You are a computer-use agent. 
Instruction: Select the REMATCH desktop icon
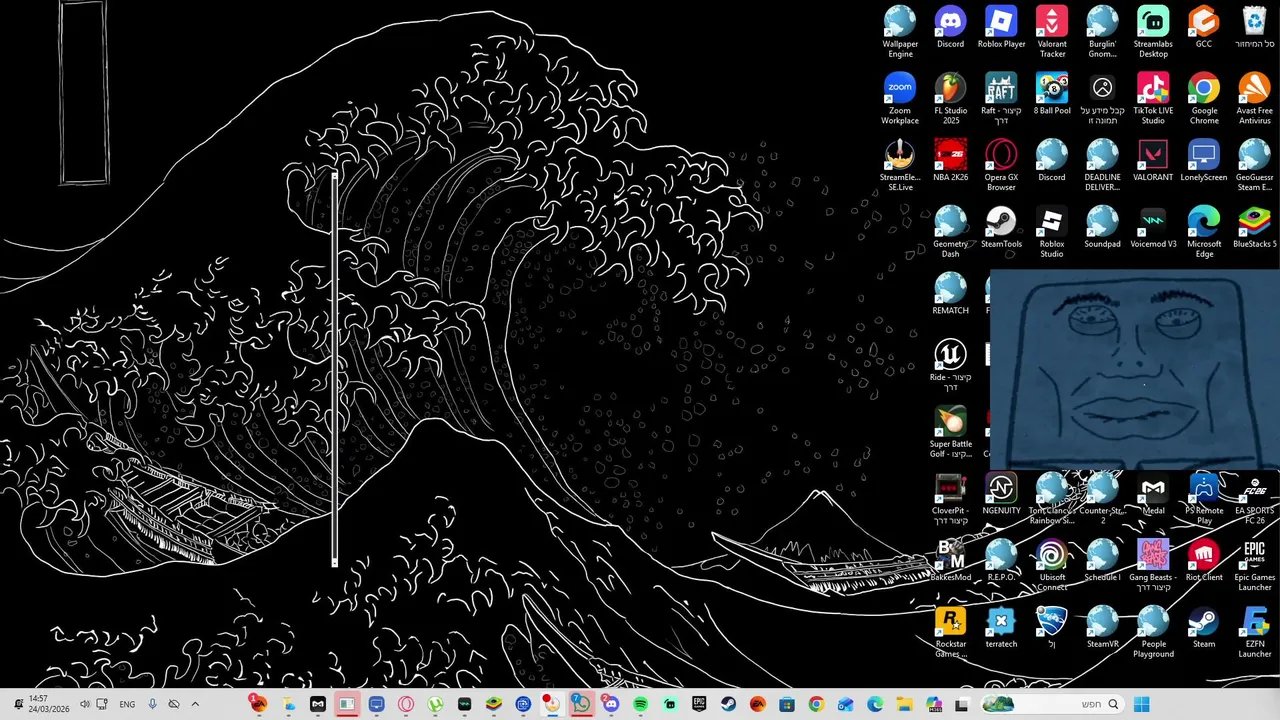click(x=950, y=294)
